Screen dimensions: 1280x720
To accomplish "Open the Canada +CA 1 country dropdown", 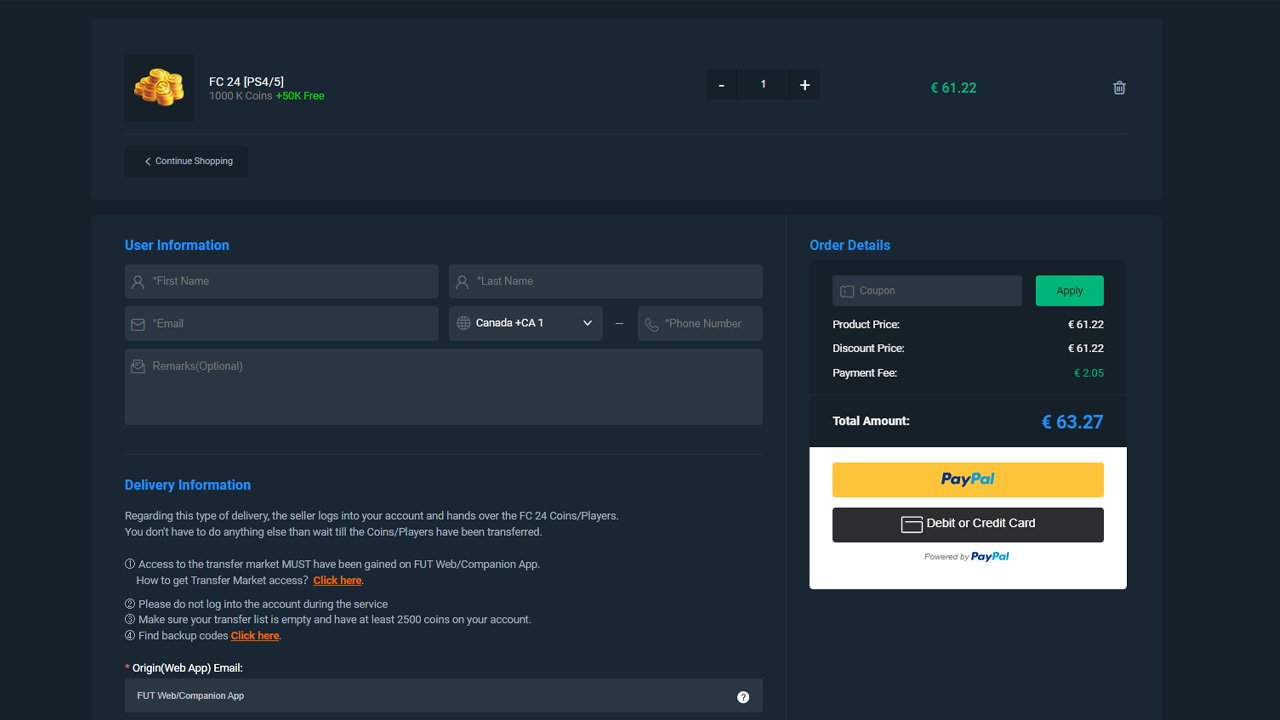I will click(x=520, y=323).
